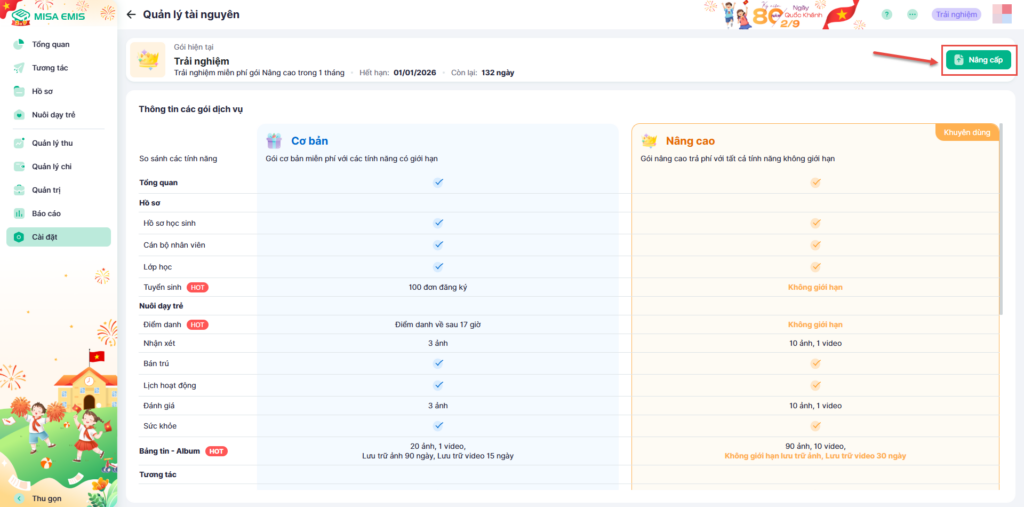Click the Nâng cao checkmark for Tổng quan
The image size is (1024, 507).
815,182
